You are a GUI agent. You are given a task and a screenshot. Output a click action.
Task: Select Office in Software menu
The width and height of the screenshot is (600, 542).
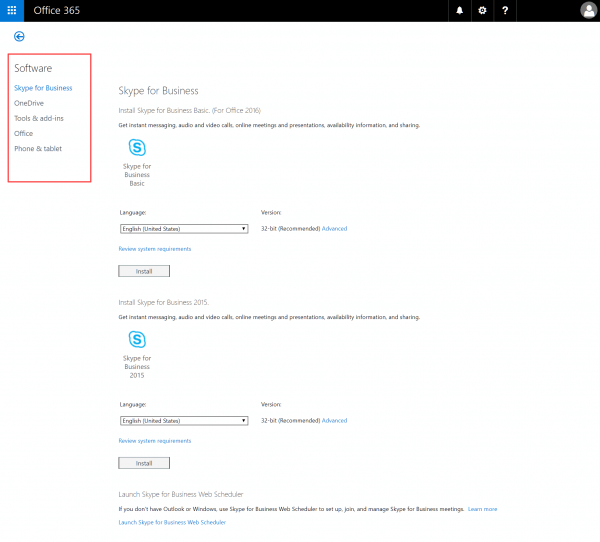(x=24, y=134)
